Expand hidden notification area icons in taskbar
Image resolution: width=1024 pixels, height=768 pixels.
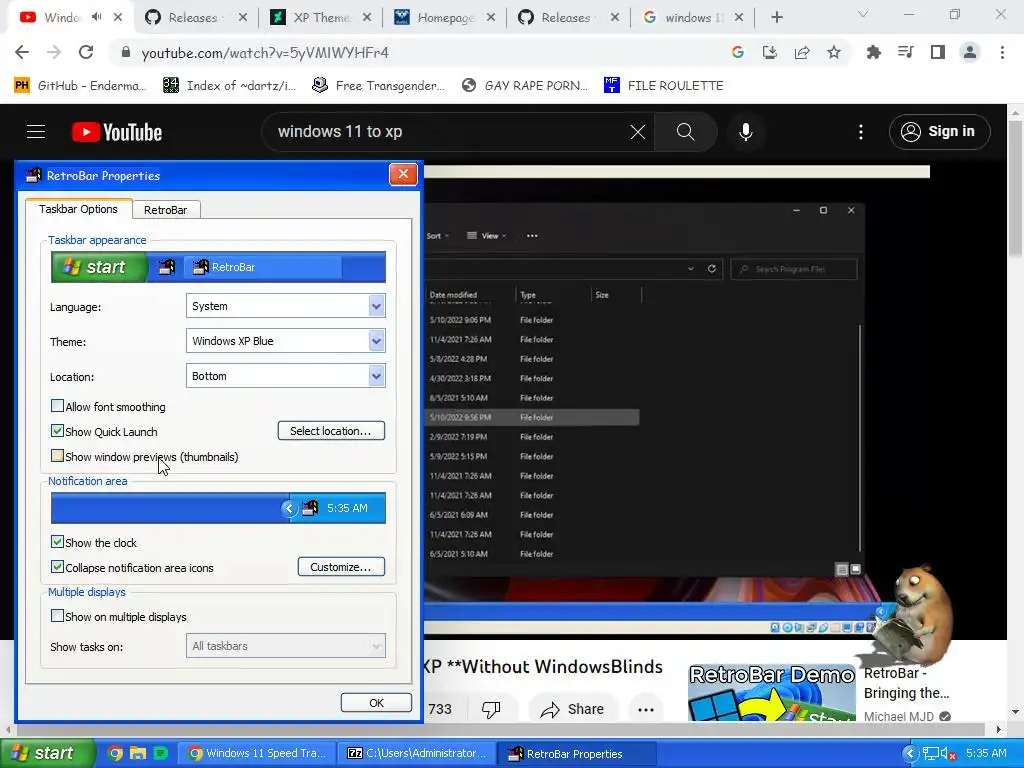910,754
